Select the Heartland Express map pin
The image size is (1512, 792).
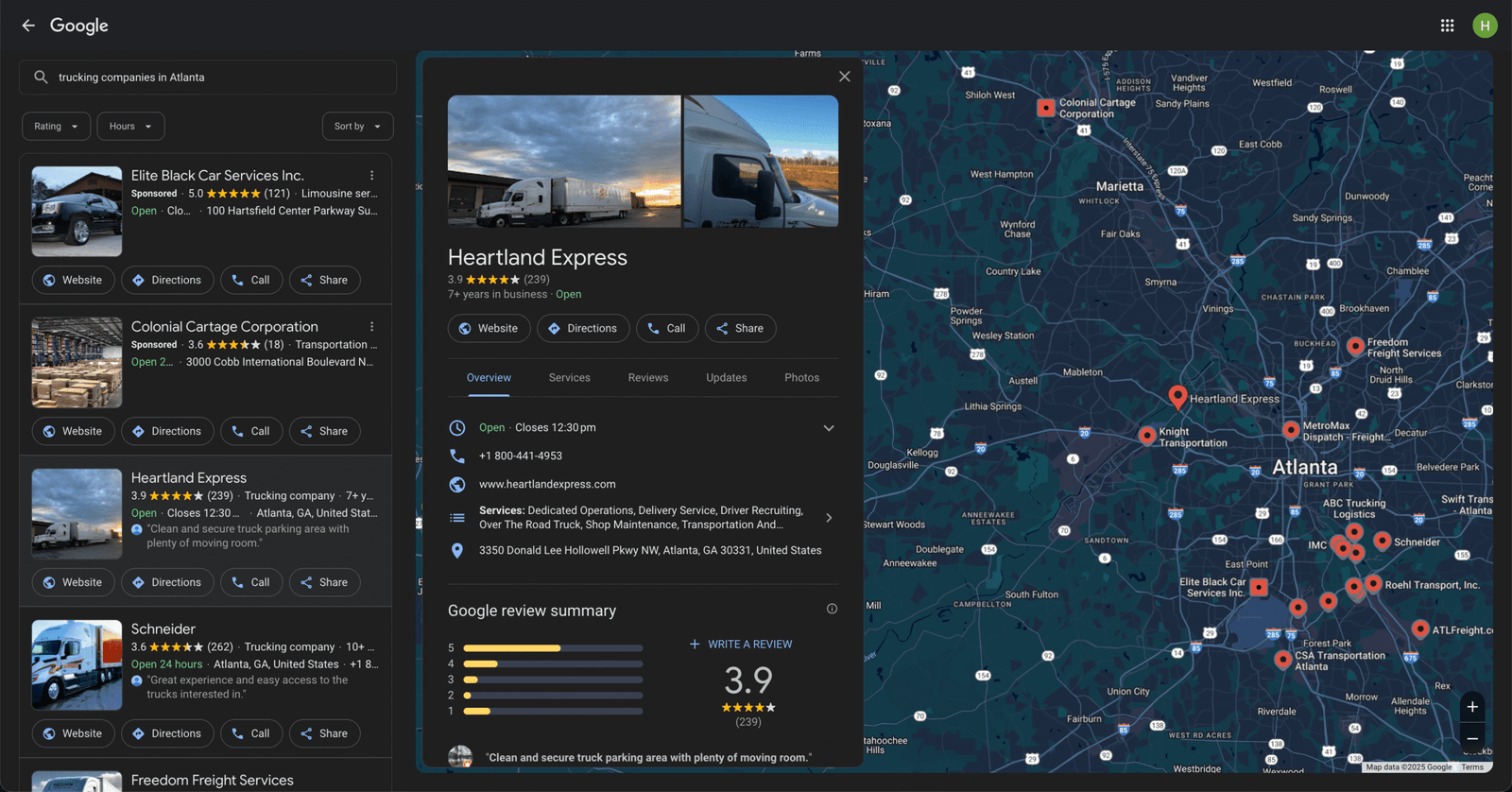1177,397
